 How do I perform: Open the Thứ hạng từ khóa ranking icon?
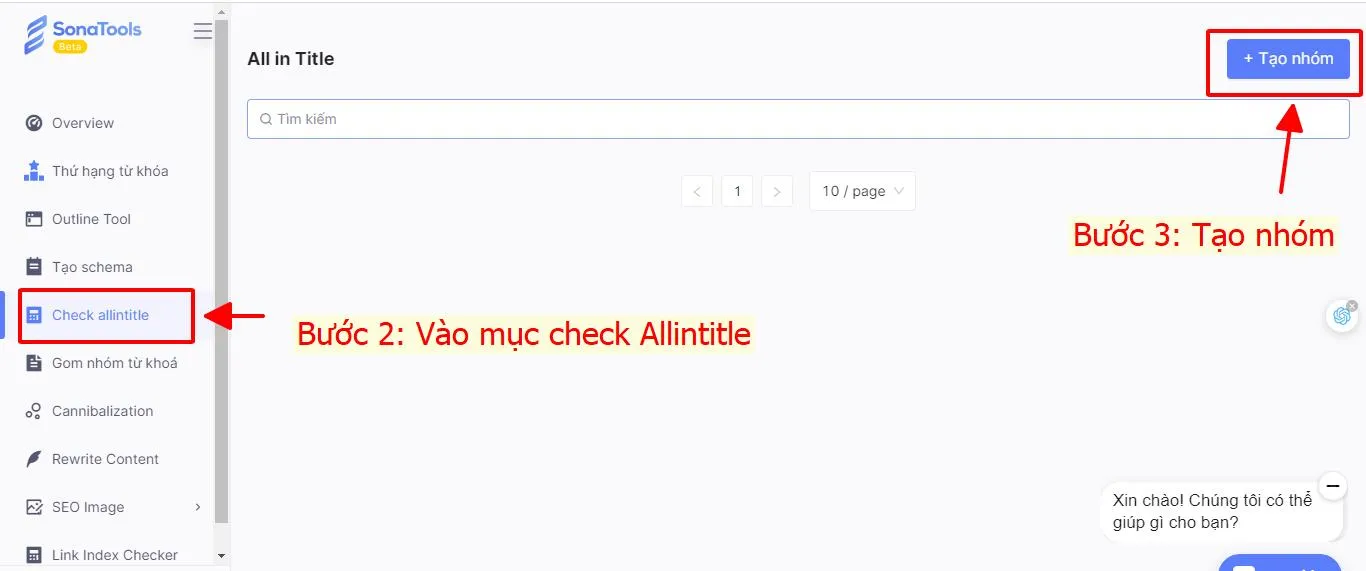pyautogui.click(x=34, y=171)
